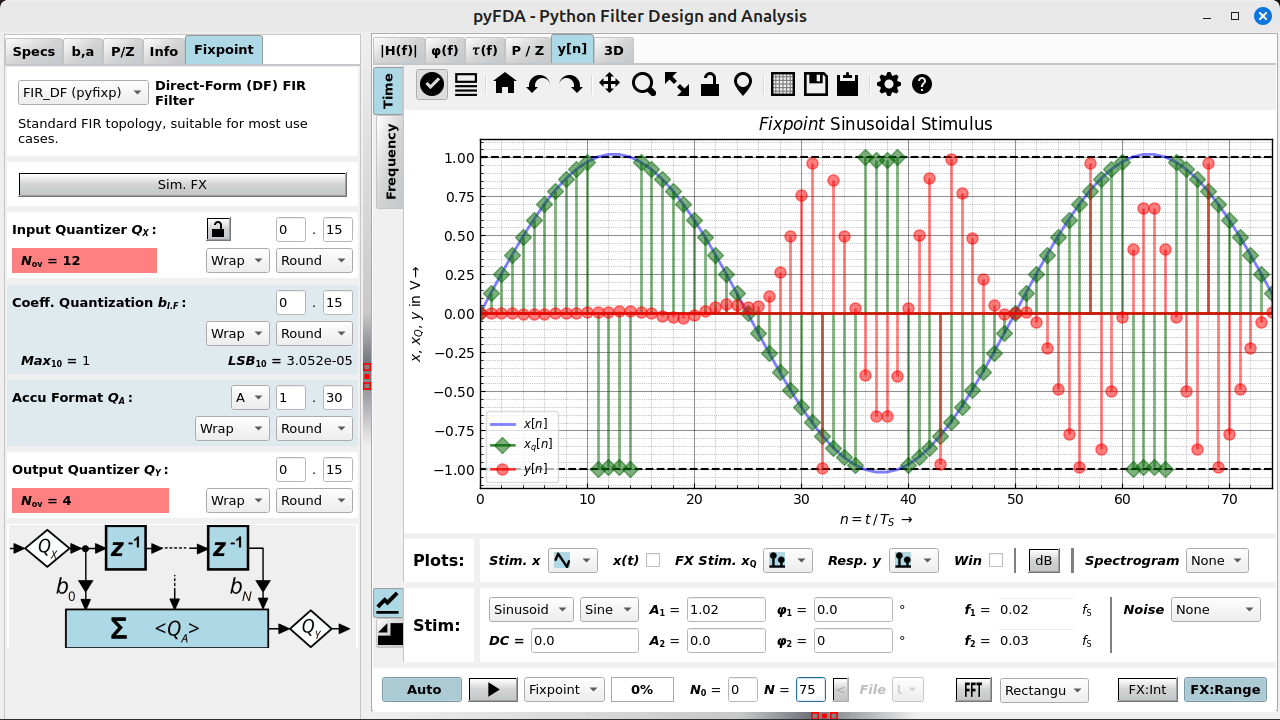Open the Noise None dropdown
Screen dimensions: 1280x720
(x=1216, y=609)
